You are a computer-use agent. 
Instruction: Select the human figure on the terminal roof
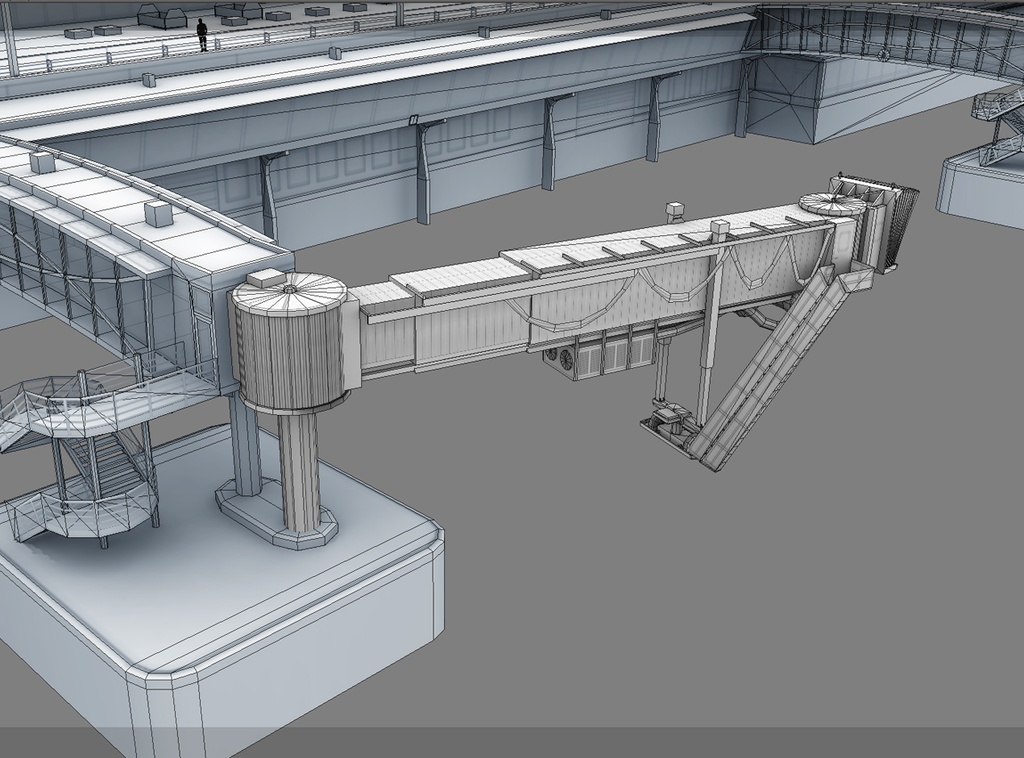coord(202,34)
